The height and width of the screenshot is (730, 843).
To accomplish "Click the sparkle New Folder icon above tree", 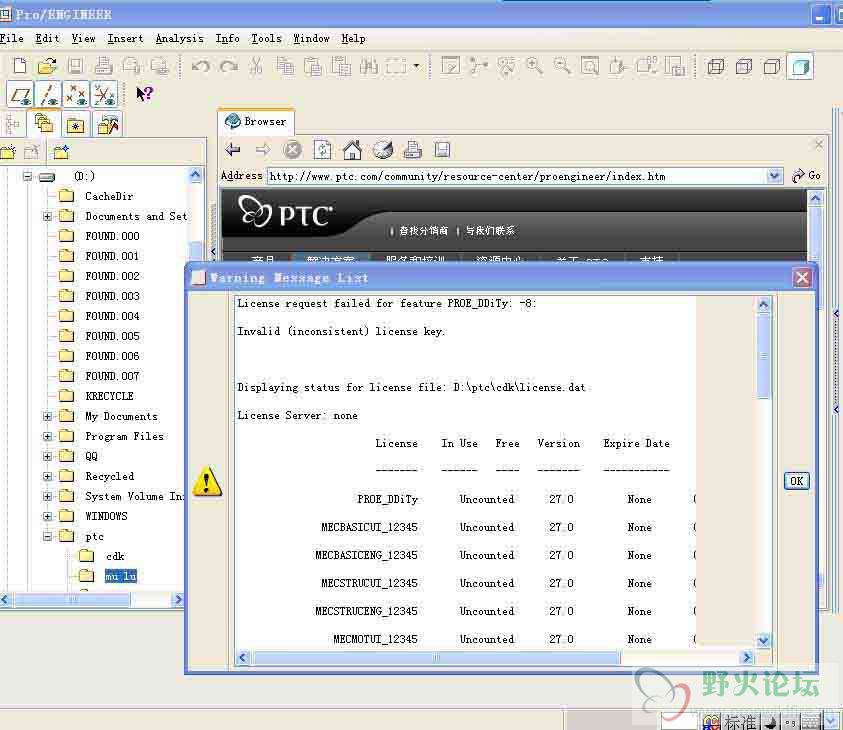I will click(61, 153).
